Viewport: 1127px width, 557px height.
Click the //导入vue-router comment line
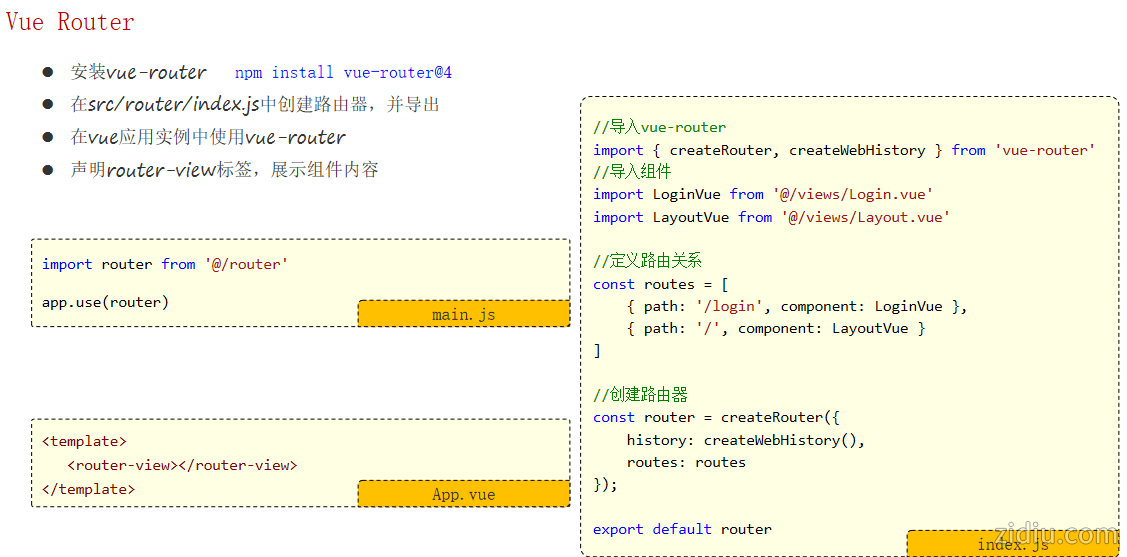coord(659,127)
